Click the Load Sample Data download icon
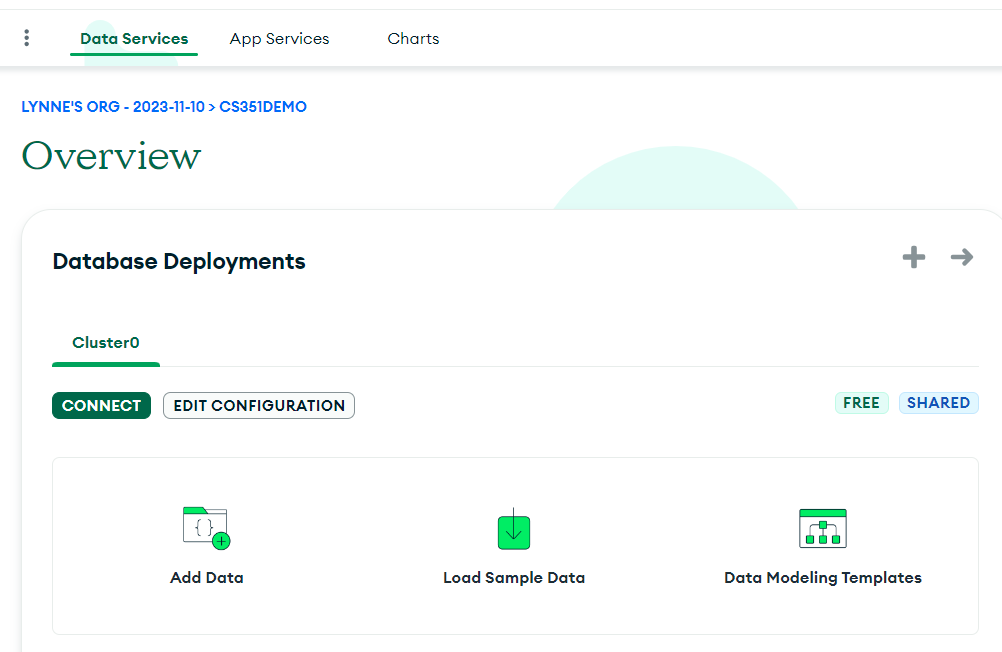 pyautogui.click(x=513, y=529)
